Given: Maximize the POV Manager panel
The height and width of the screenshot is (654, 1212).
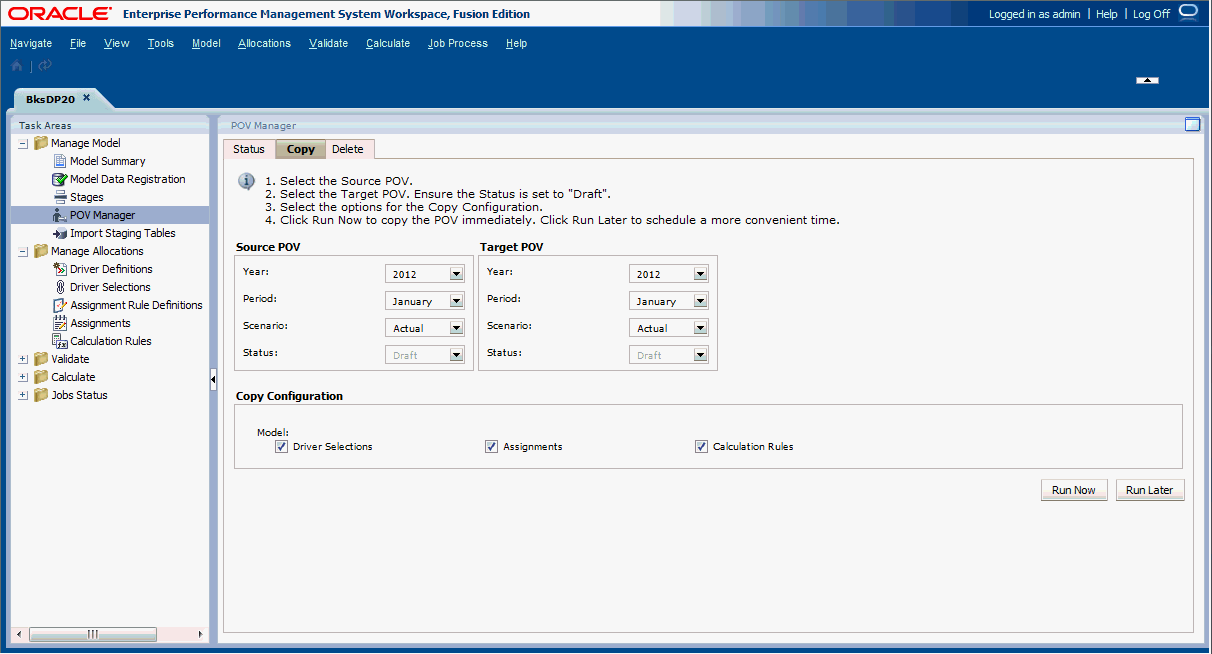Looking at the screenshot, I should coord(1192,125).
